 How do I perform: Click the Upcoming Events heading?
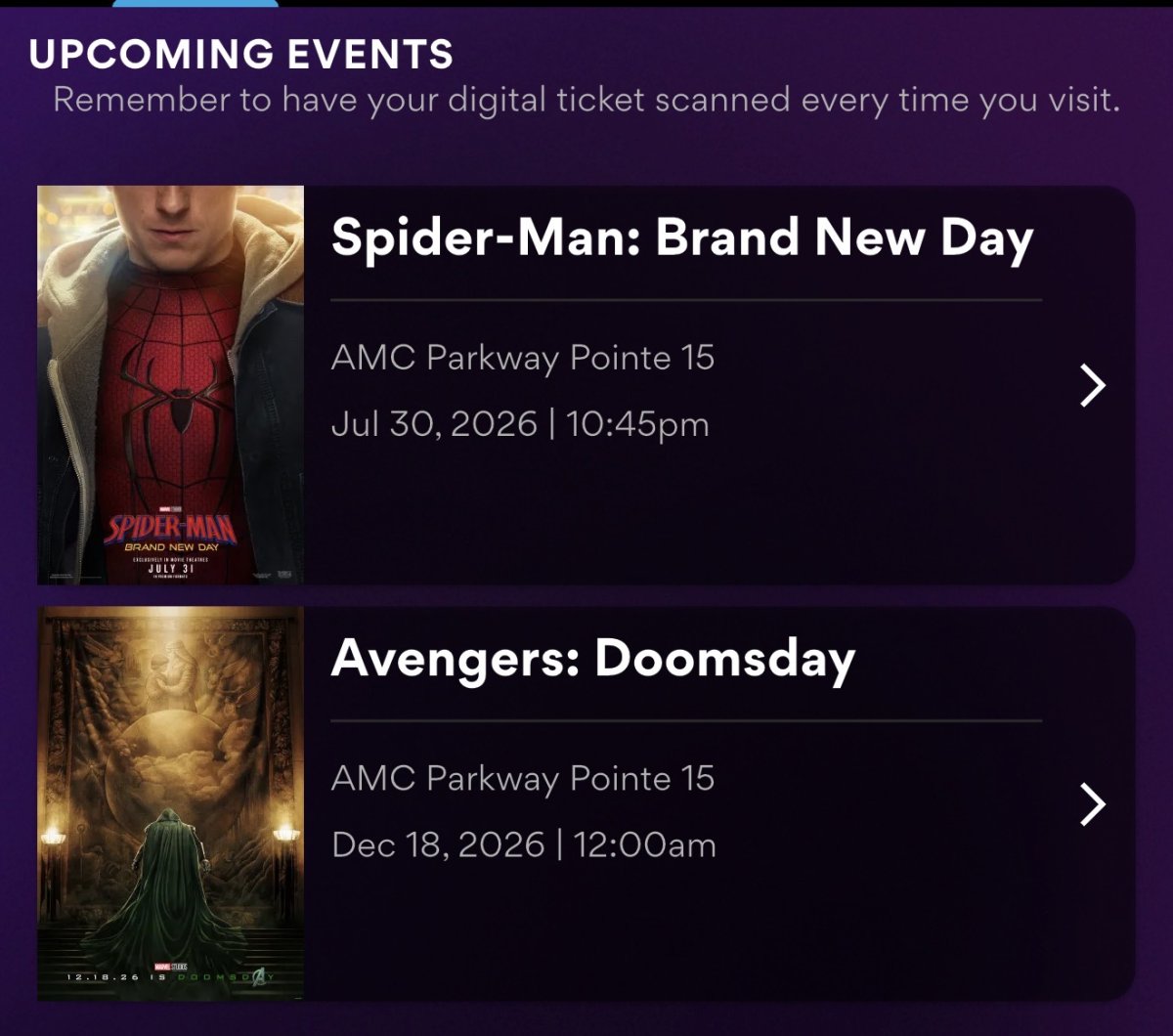[x=241, y=54]
